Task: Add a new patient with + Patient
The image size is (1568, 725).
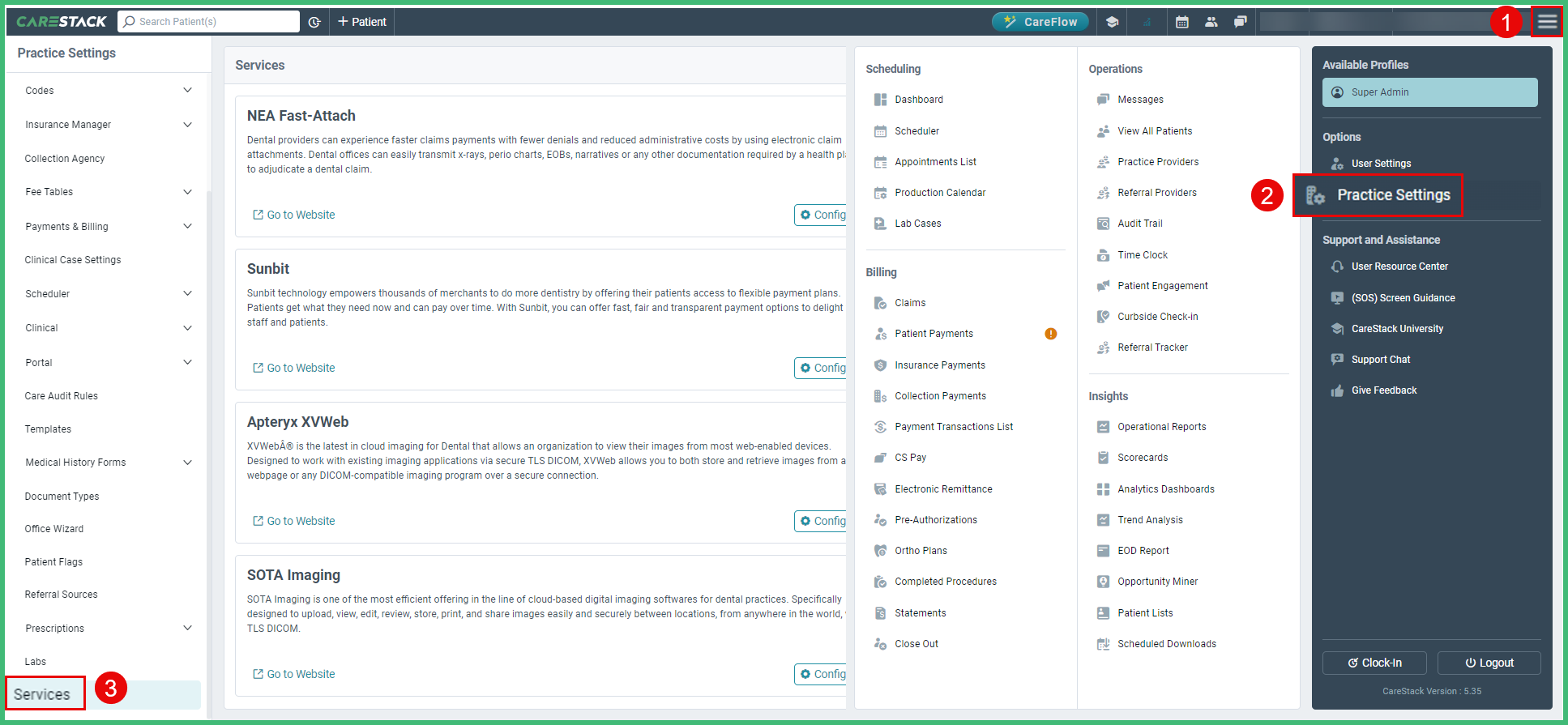Action: [361, 22]
